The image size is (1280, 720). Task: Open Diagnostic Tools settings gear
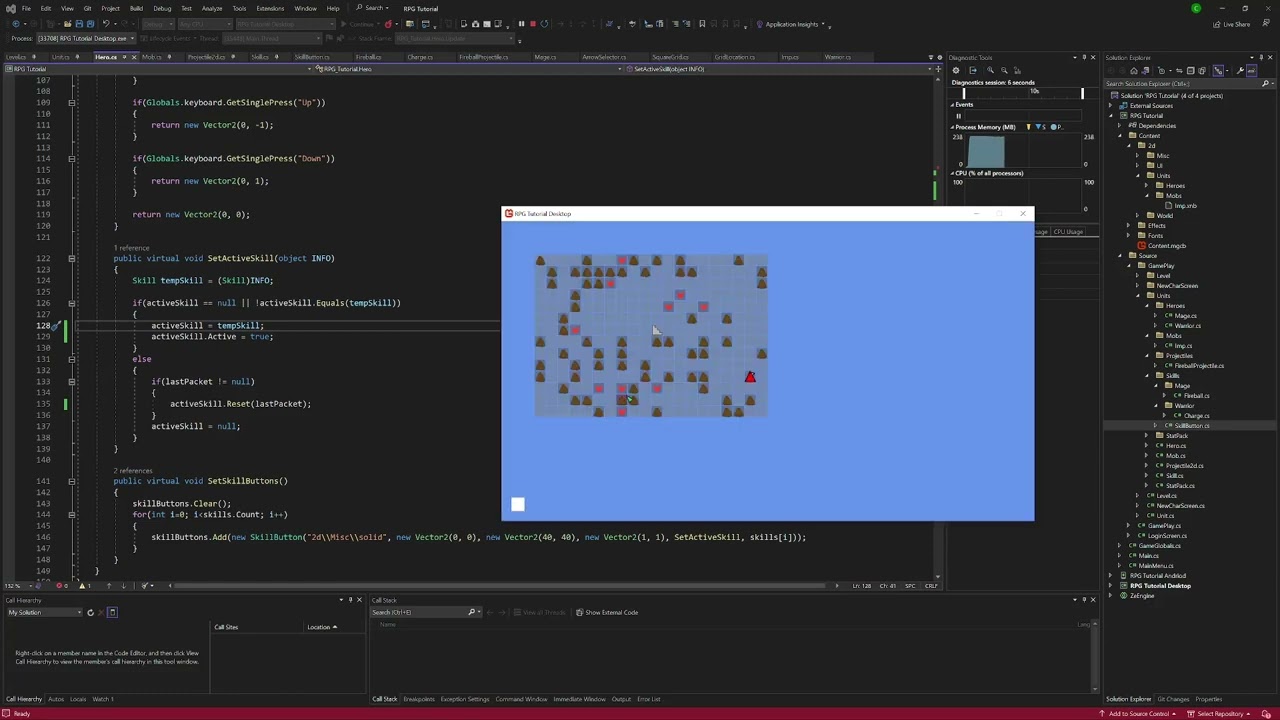(x=956, y=70)
